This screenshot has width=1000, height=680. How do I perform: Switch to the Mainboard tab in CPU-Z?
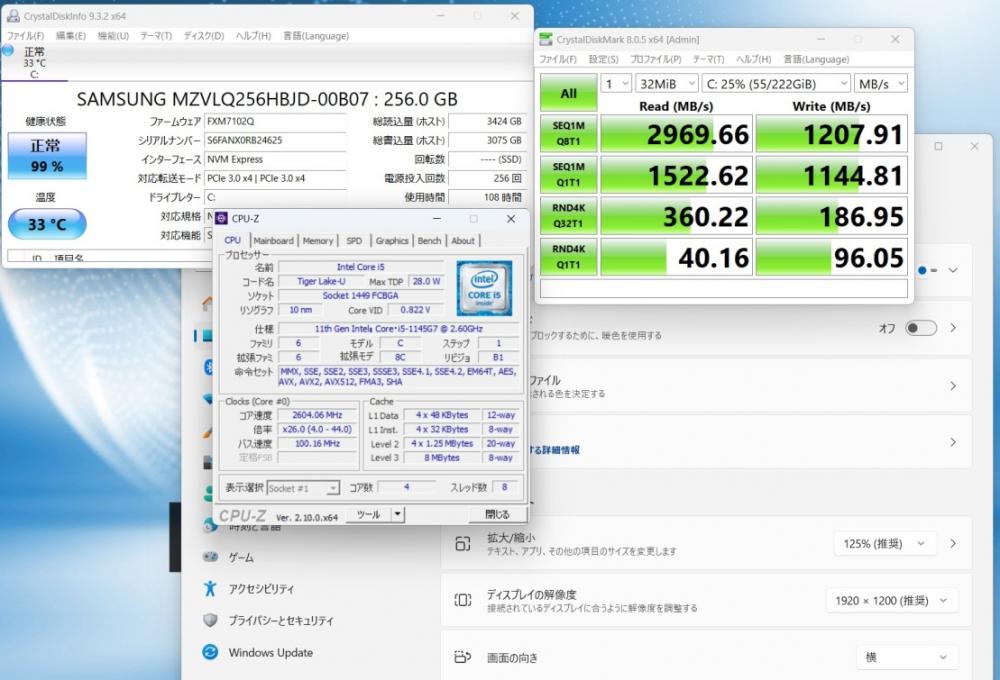coord(274,240)
